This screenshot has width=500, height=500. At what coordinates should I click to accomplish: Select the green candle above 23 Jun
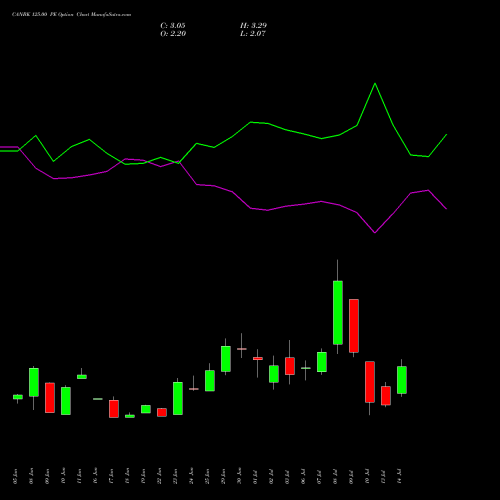178,398
